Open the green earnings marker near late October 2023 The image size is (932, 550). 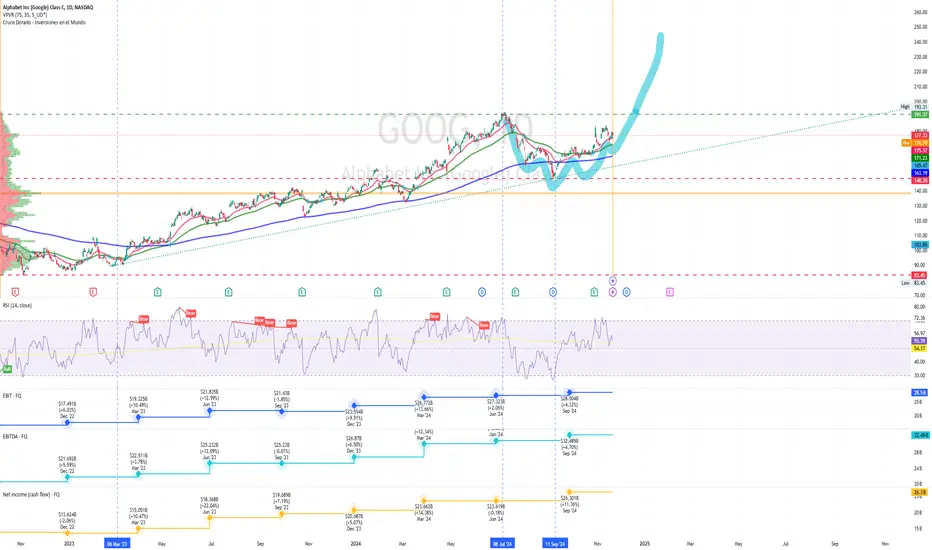tap(302, 292)
